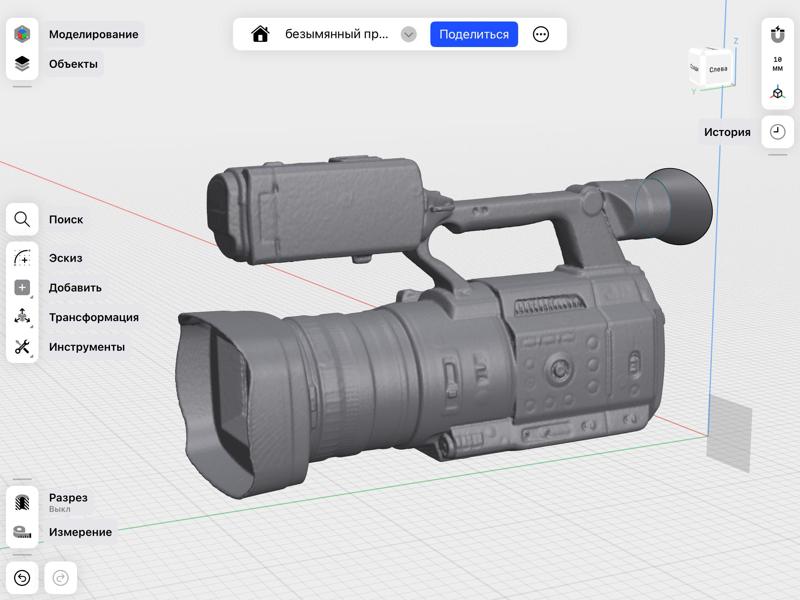Image resolution: width=800 pixels, height=600 pixels.
Task: Expand the Add (Добавить) tool menu
Action: click(x=22, y=288)
